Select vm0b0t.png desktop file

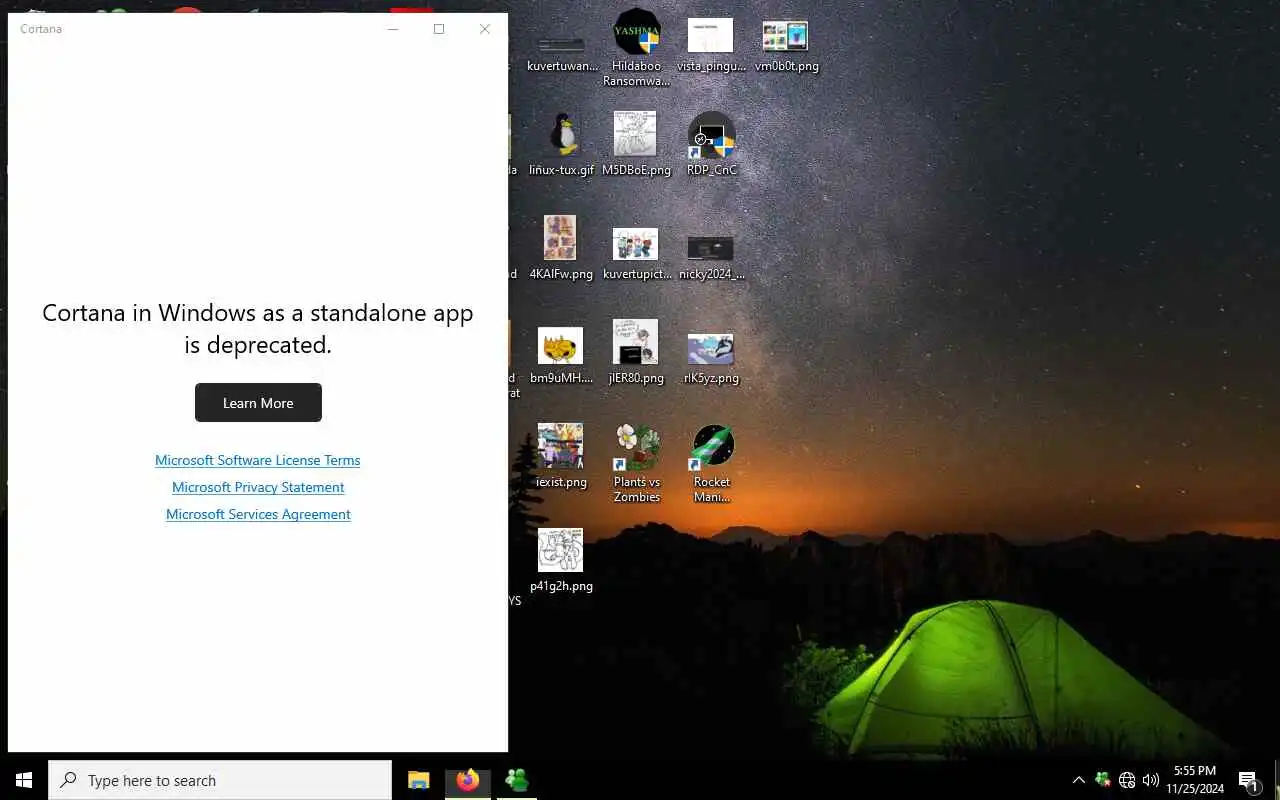pos(786,45)
